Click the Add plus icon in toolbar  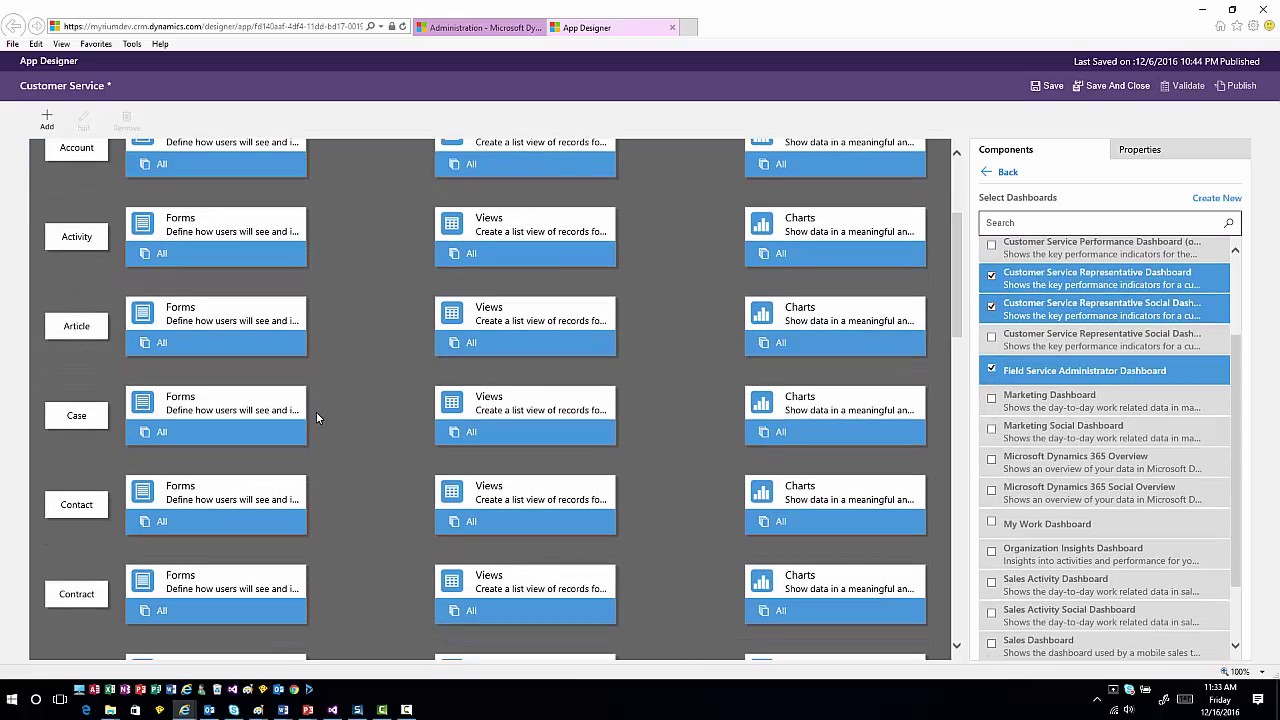click(x=46, y=115)
